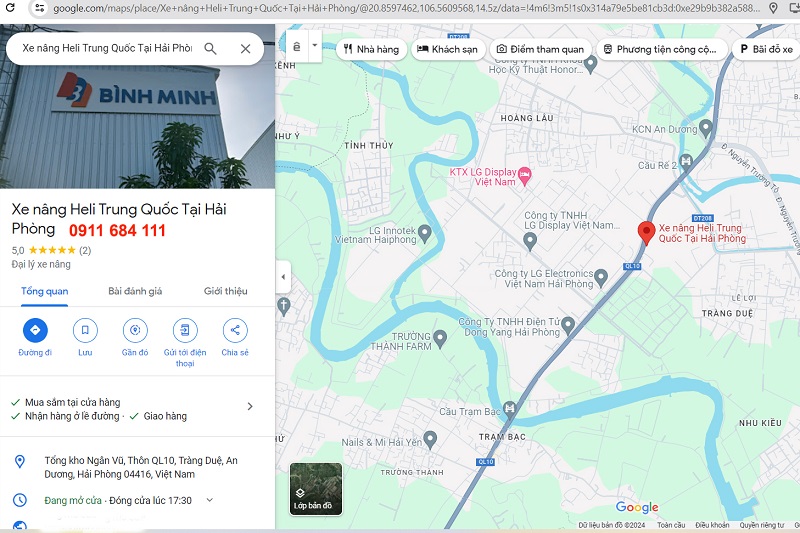800x533 pixels.
Task: Clear search with the X icon
Action: point(245,48)
